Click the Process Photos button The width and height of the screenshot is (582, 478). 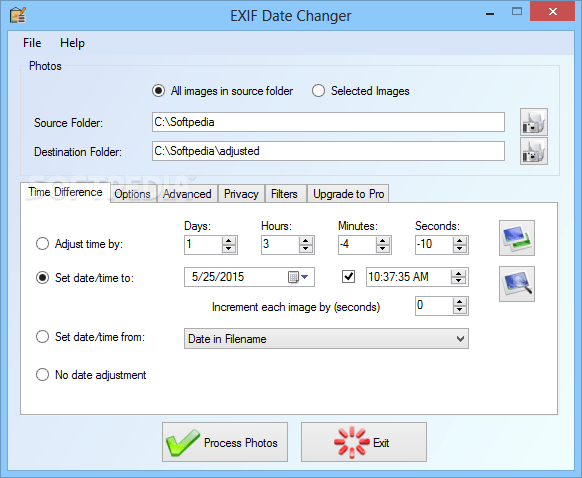click(225, 442)
